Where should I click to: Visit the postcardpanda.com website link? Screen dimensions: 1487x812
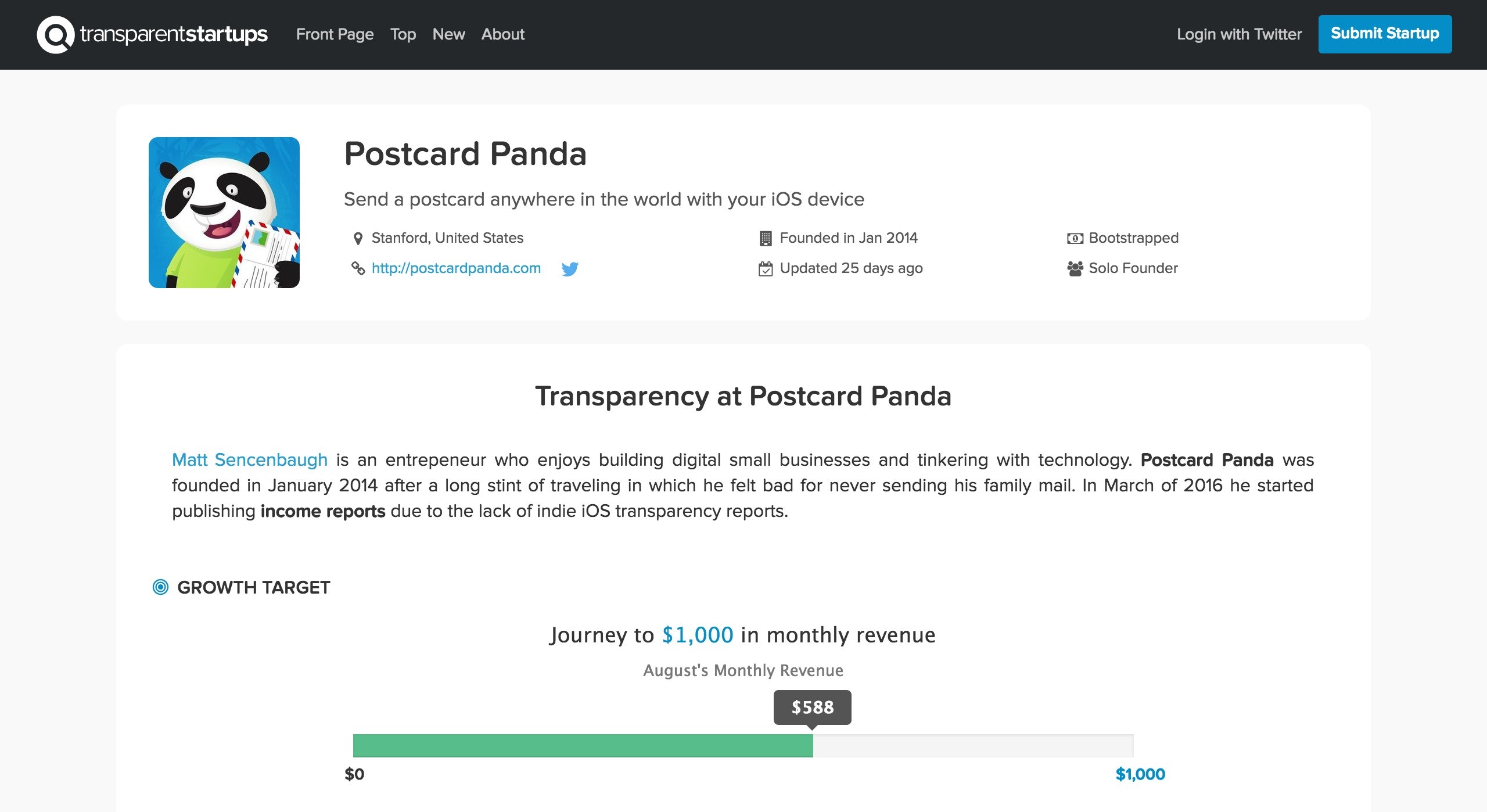[456, 268]
